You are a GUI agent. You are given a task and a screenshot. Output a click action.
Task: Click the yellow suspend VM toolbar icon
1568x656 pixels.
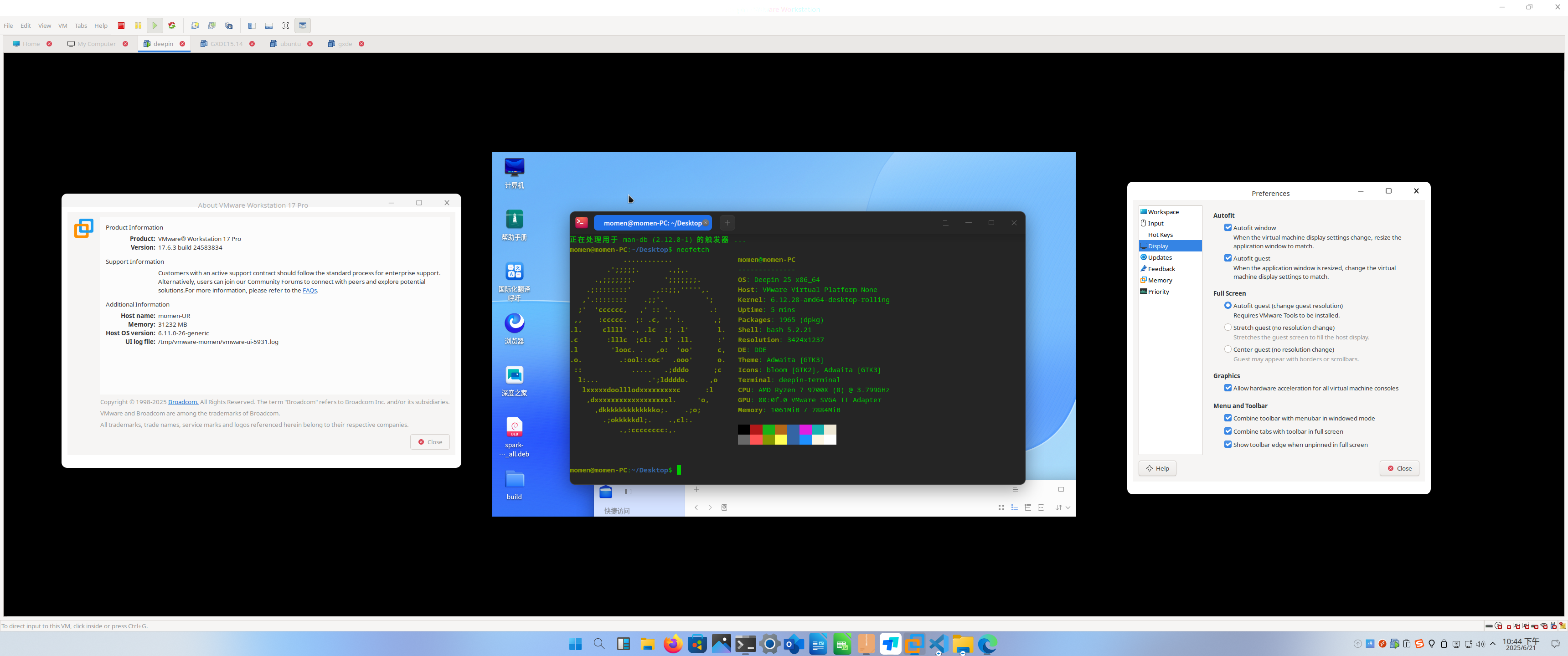(x=138, y=26)
